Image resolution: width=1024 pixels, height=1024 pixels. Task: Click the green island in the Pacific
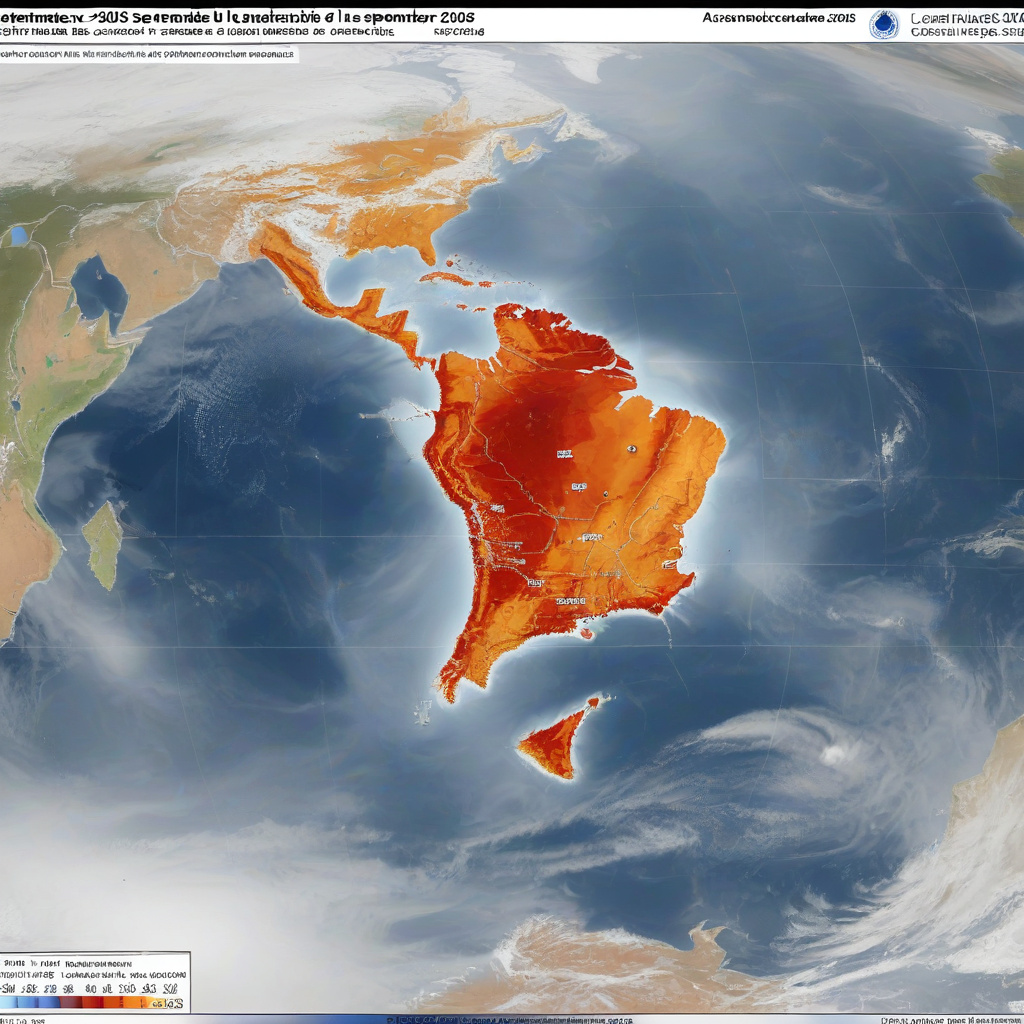tap(103, 543)
